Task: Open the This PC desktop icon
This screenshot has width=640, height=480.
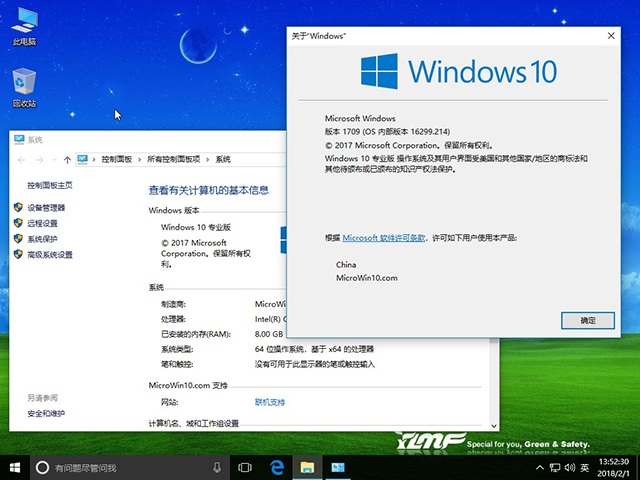Action: coord(24,27)
